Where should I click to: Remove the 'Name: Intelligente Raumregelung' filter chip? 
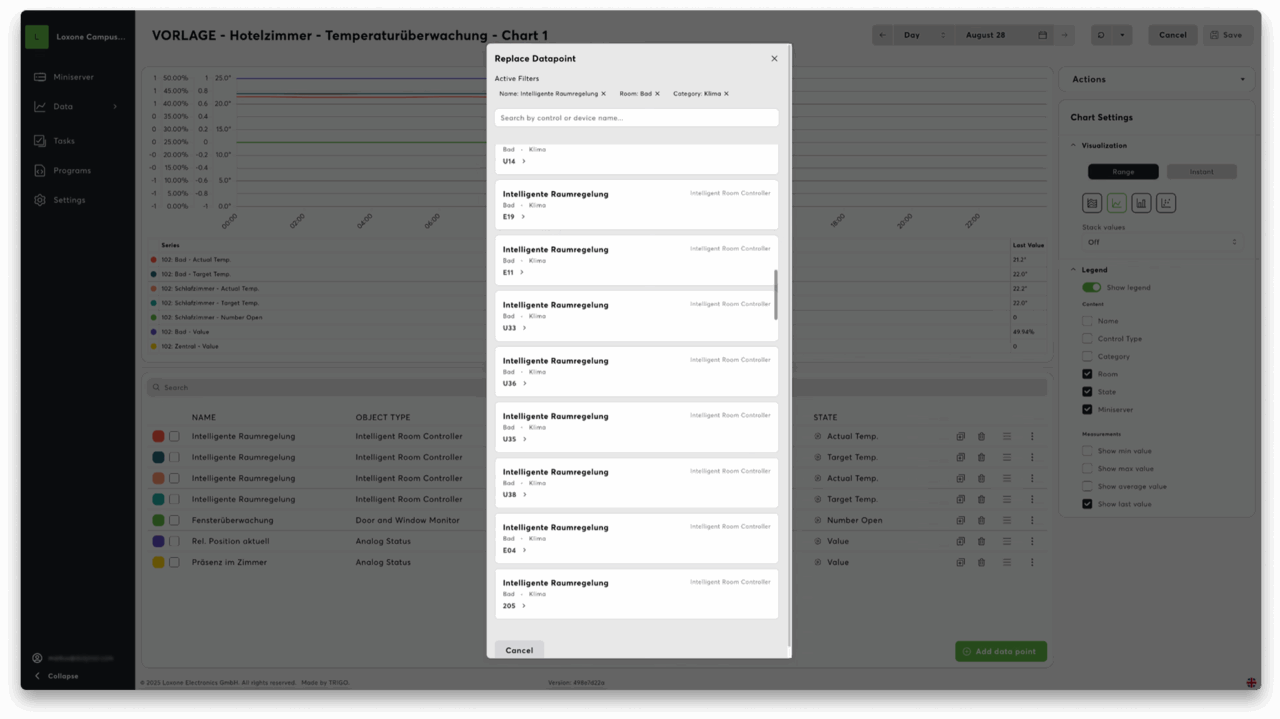(x=603, y=94)
